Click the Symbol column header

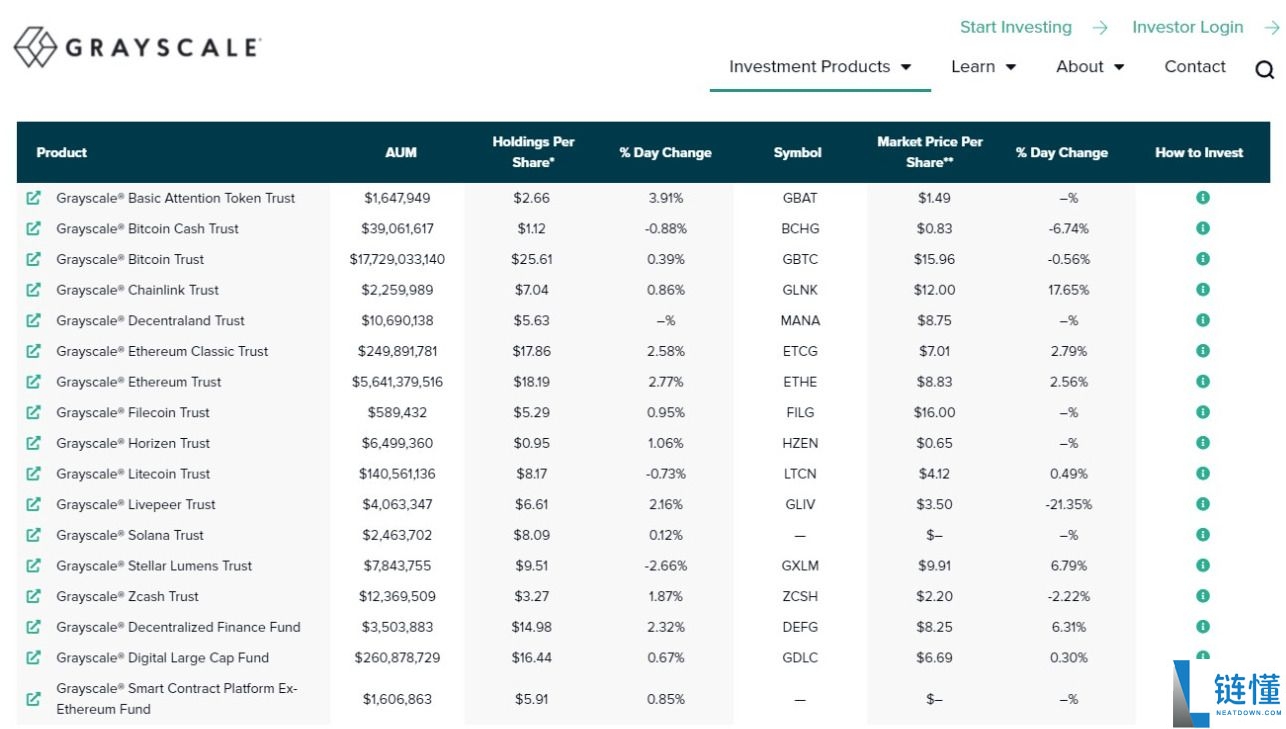tap(797, 153)
